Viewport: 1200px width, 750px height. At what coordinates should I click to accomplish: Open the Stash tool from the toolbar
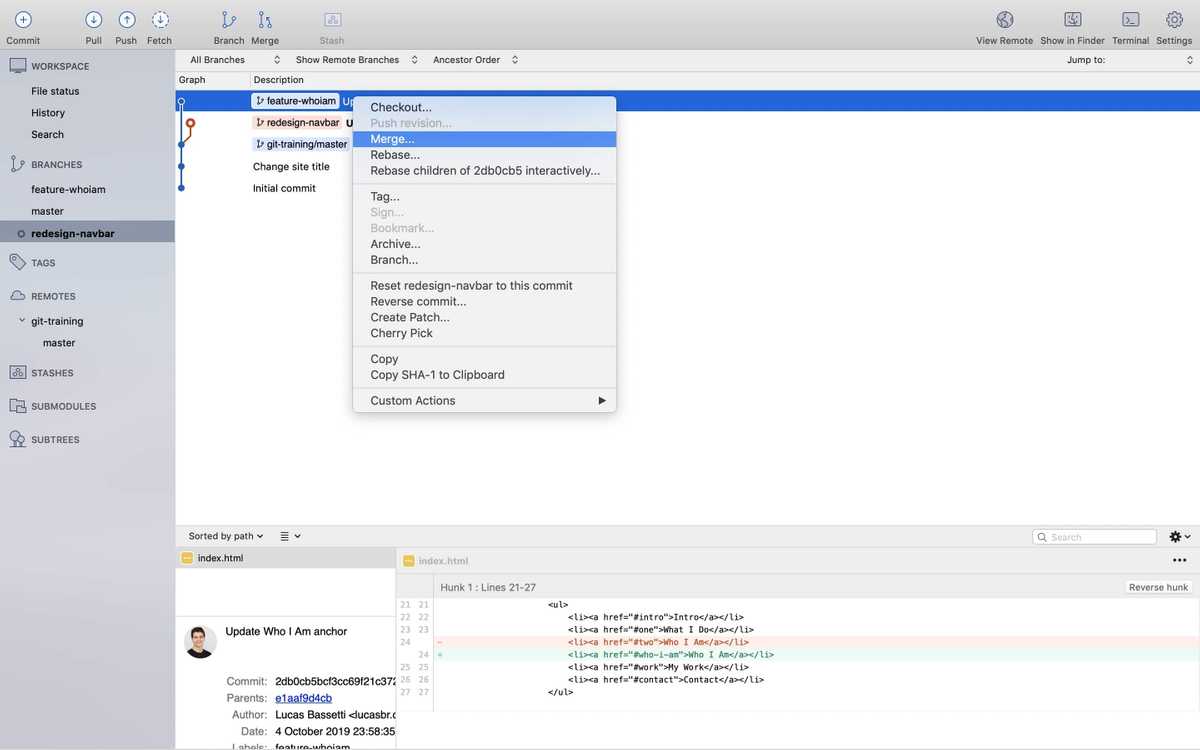[x=331, y=20]
